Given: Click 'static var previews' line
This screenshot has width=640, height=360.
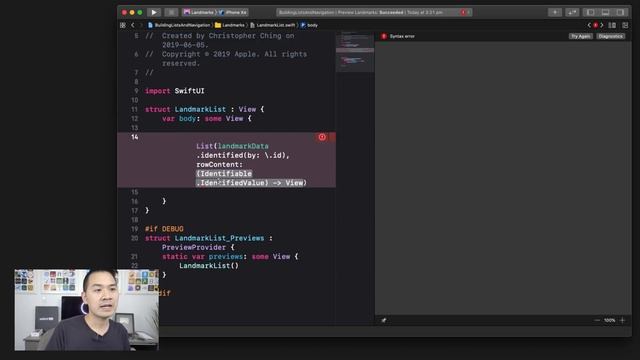Looking at the screenshot, I should 230,257.
